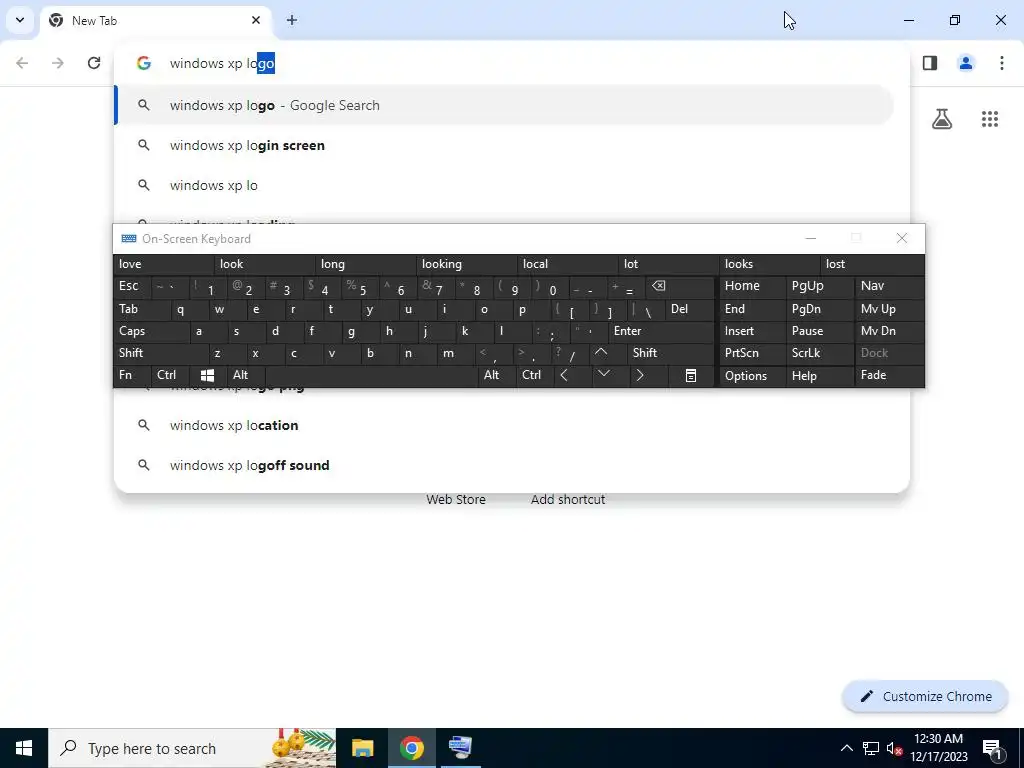Toggle the left Shift key on On-Screen Keyboard
The height and width of the screenshot is (768, 1024).
[161, 353]
